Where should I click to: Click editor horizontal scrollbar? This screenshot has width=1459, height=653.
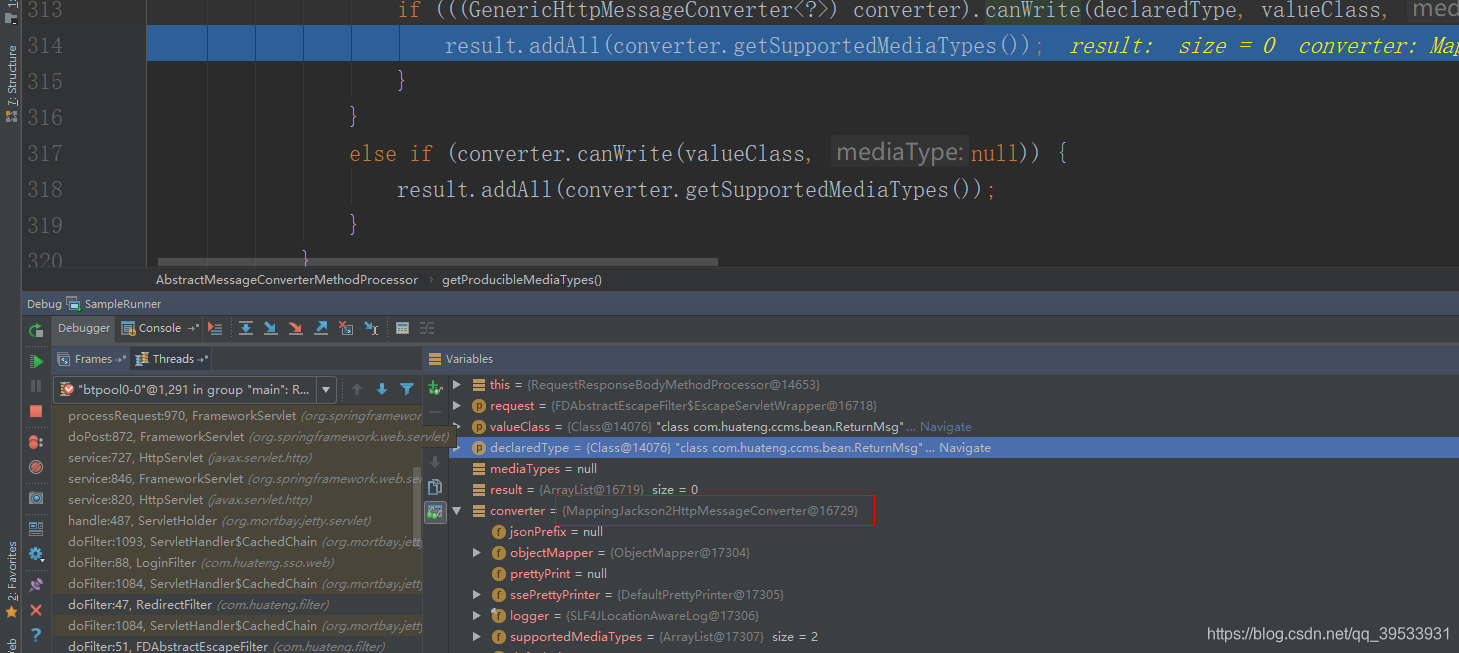pos(437,262)
